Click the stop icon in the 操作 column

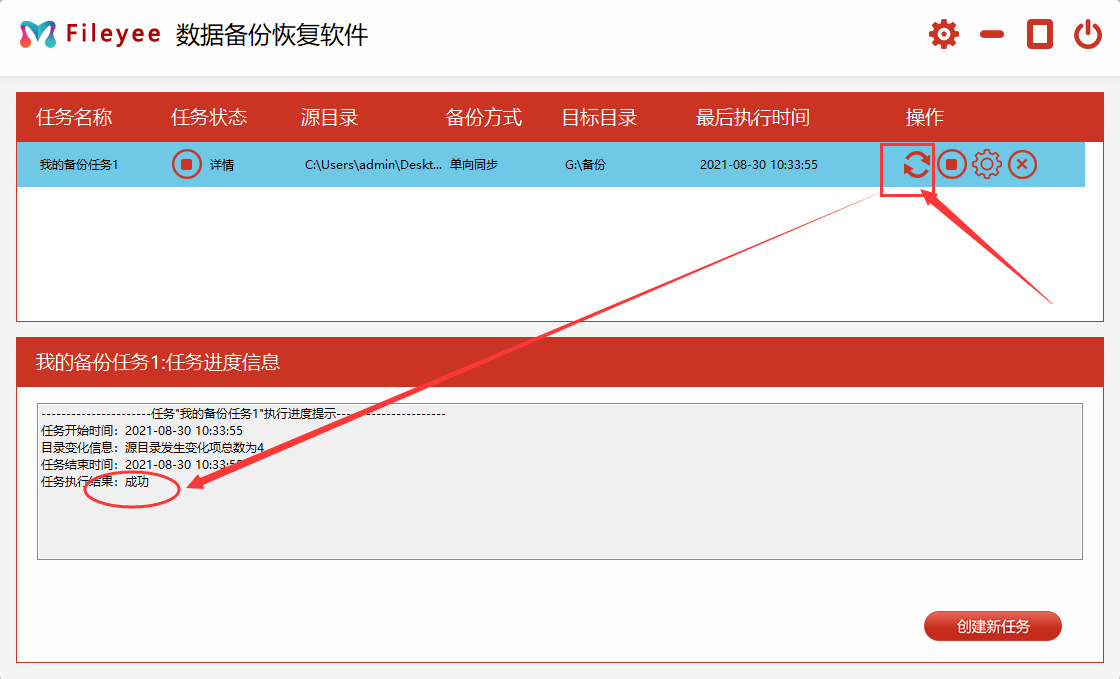(x=952, y=164)
